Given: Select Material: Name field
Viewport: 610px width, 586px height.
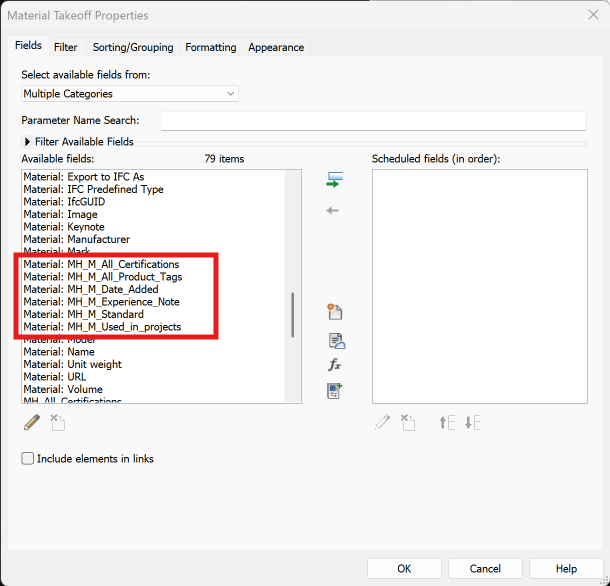Looking at the screenshot, I should 59,352.
